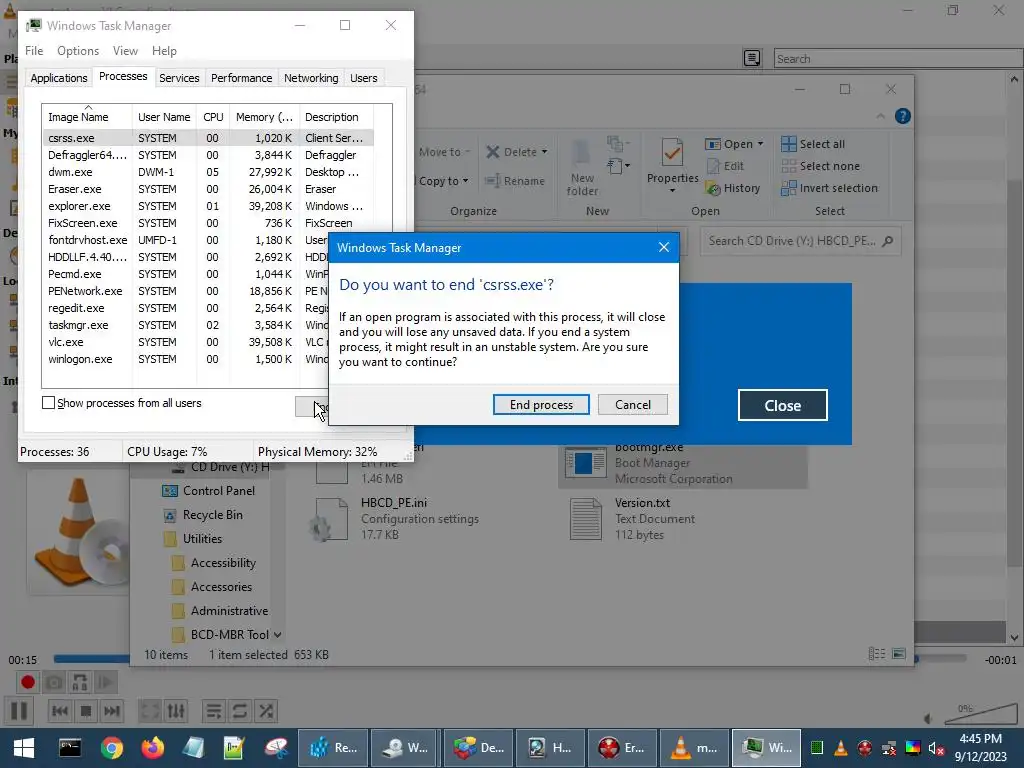1024x768 pixels.
Task: Expand the BCD-MBR Tool chevron
Action: 278,635
